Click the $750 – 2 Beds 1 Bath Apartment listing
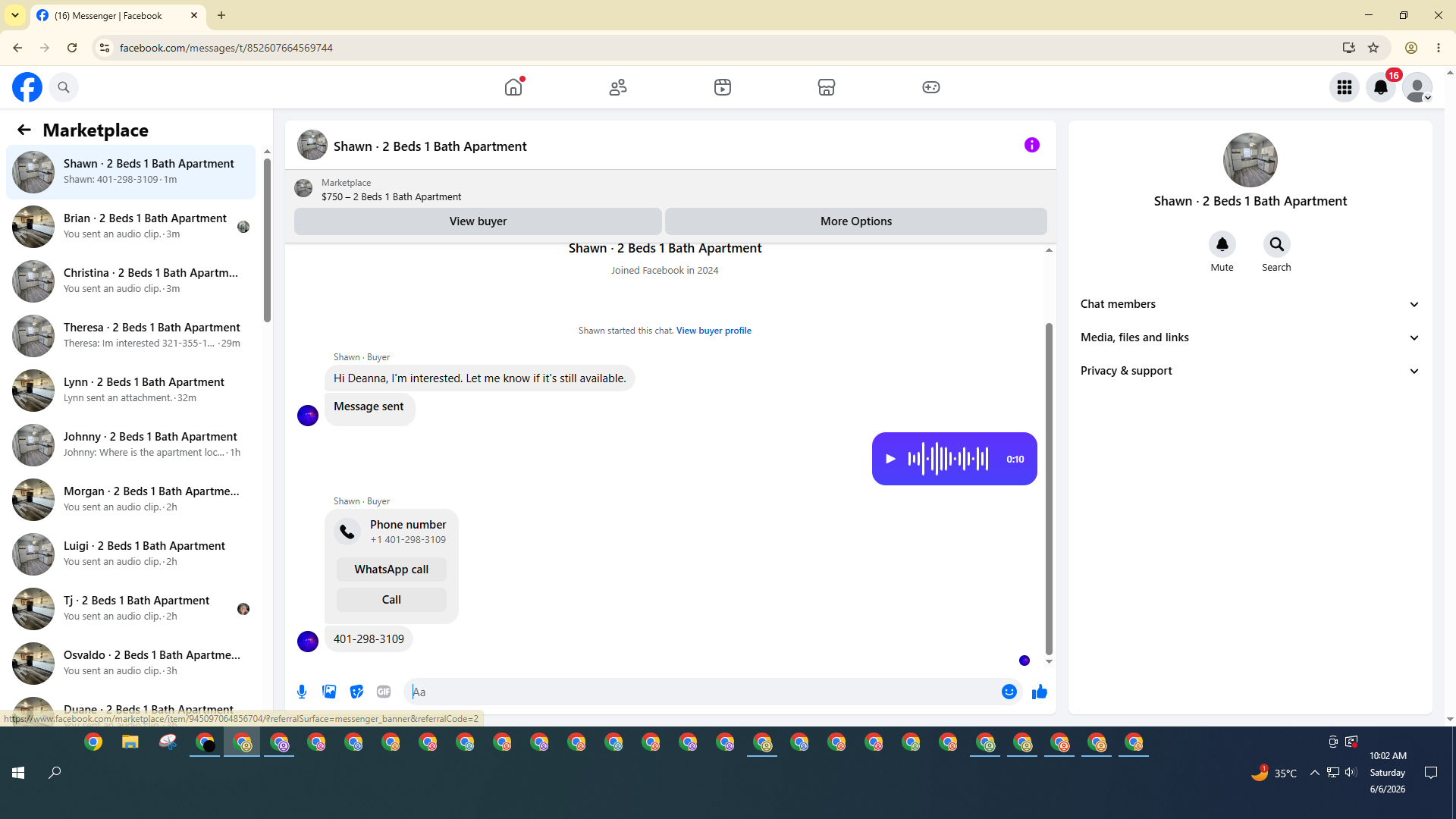The image size is (1456, 819). pos(391,196)
